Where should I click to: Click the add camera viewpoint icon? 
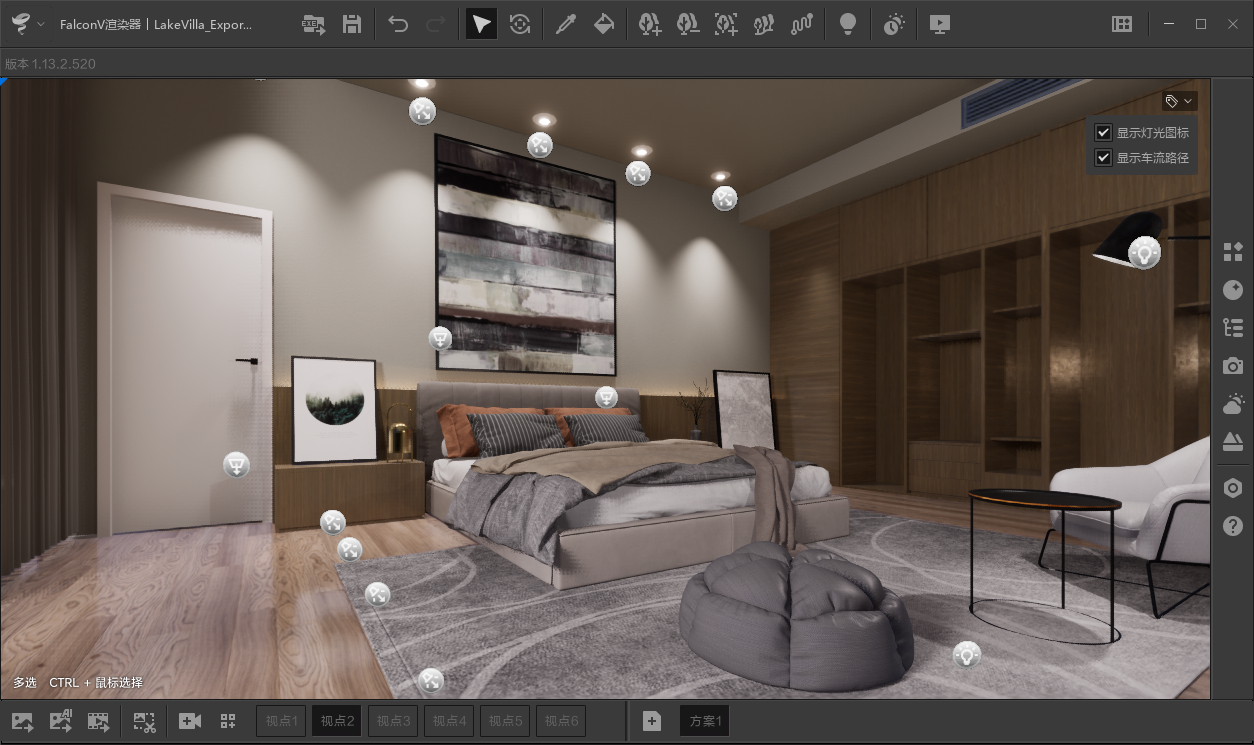coord(190,721)
